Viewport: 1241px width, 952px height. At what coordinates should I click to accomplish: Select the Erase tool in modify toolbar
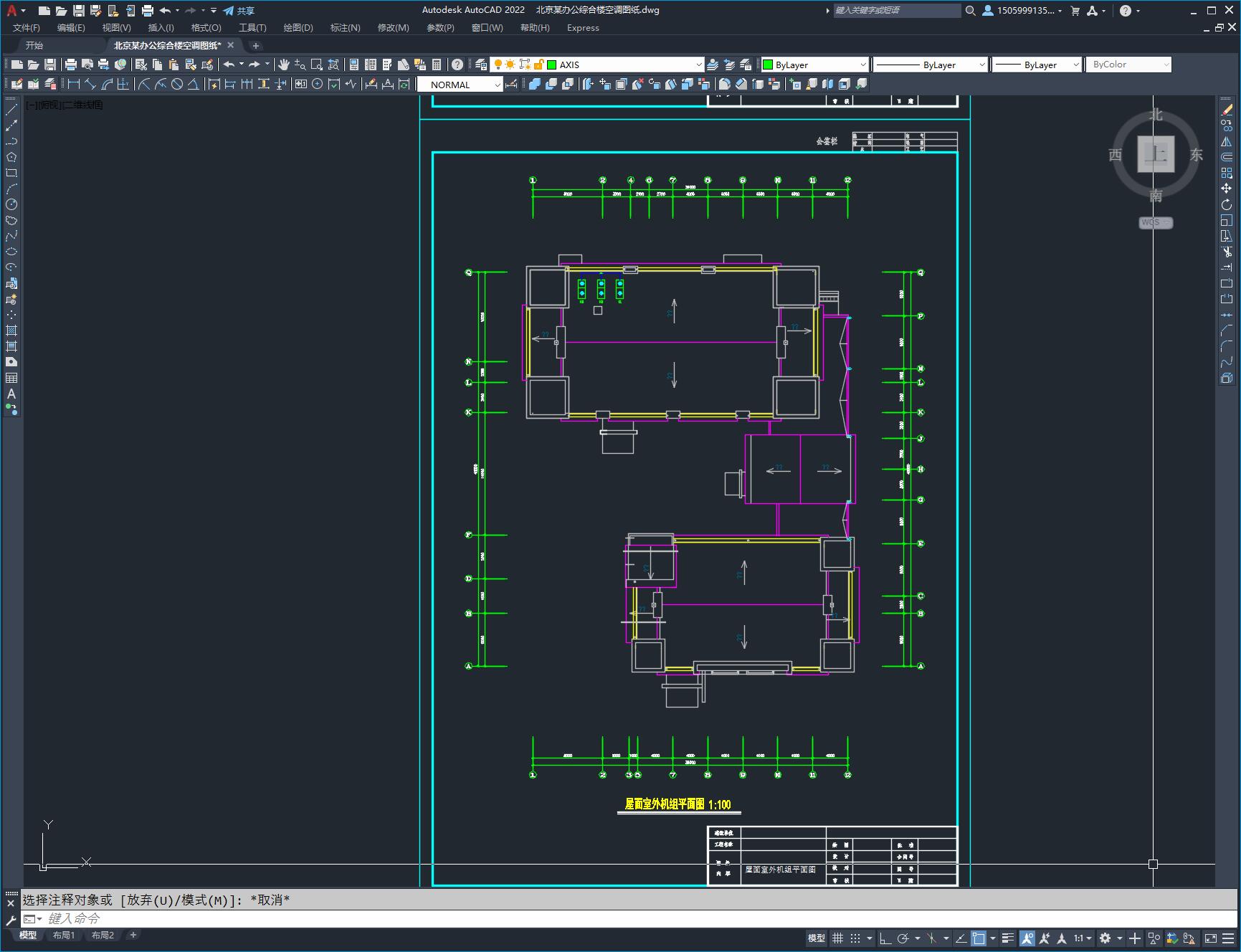(1227, 110)
